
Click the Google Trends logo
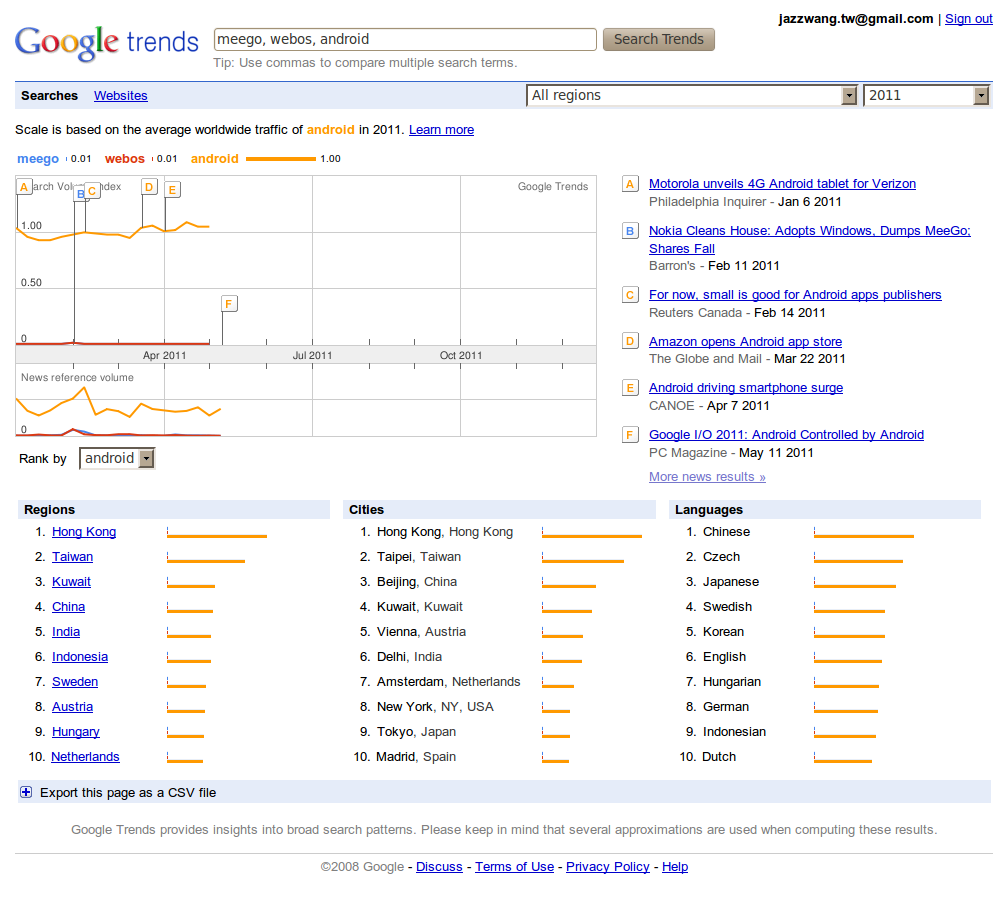coord(107,42)
